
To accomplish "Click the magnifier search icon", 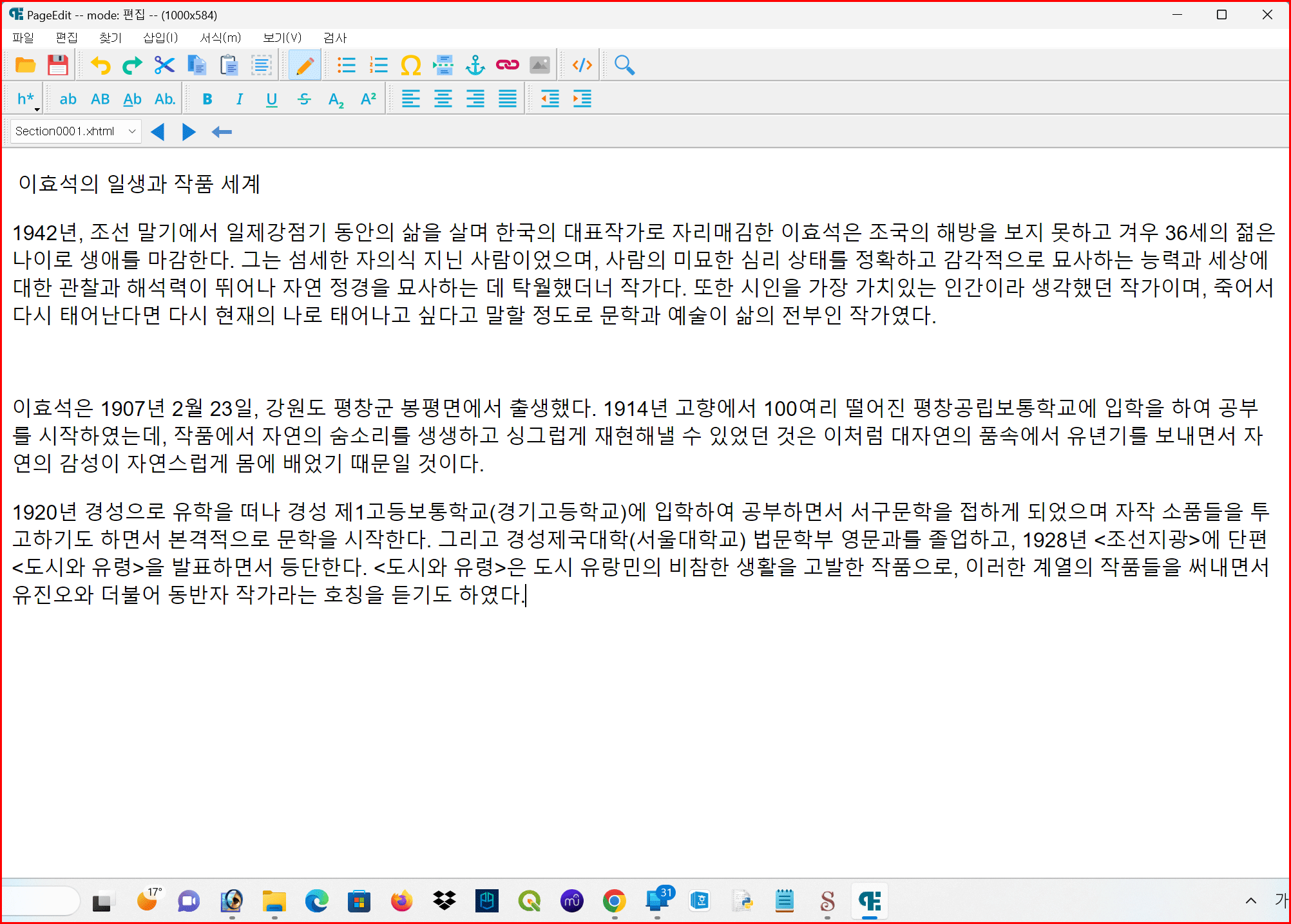I will [624, 65].
